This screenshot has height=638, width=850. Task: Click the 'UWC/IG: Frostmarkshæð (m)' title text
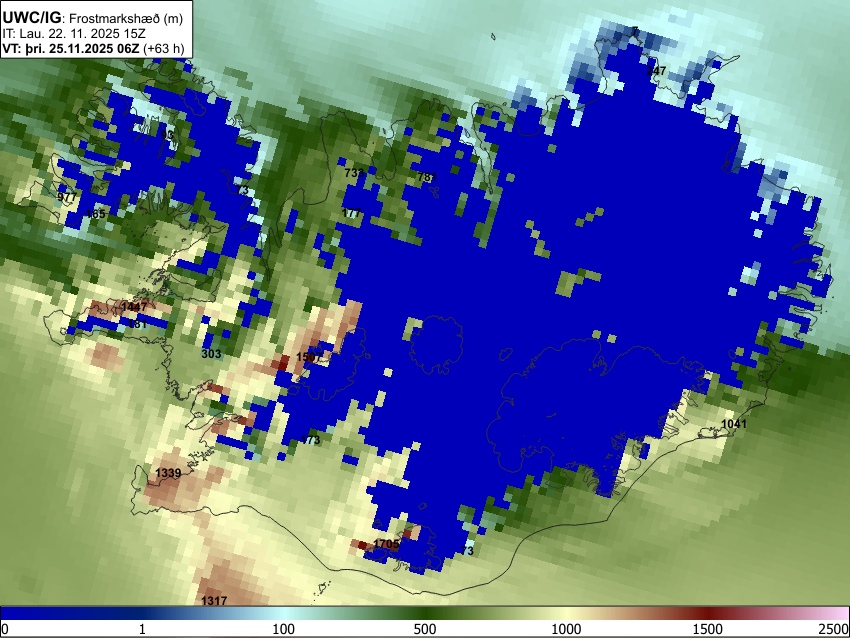(93, 18)
